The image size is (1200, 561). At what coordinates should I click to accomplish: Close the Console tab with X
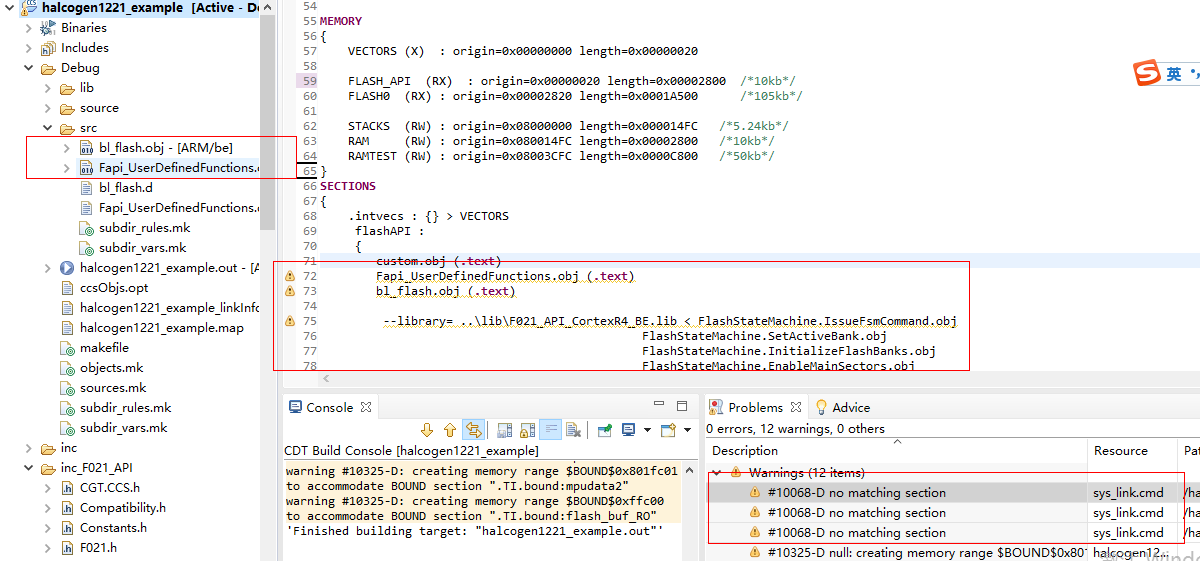point(366,407)
